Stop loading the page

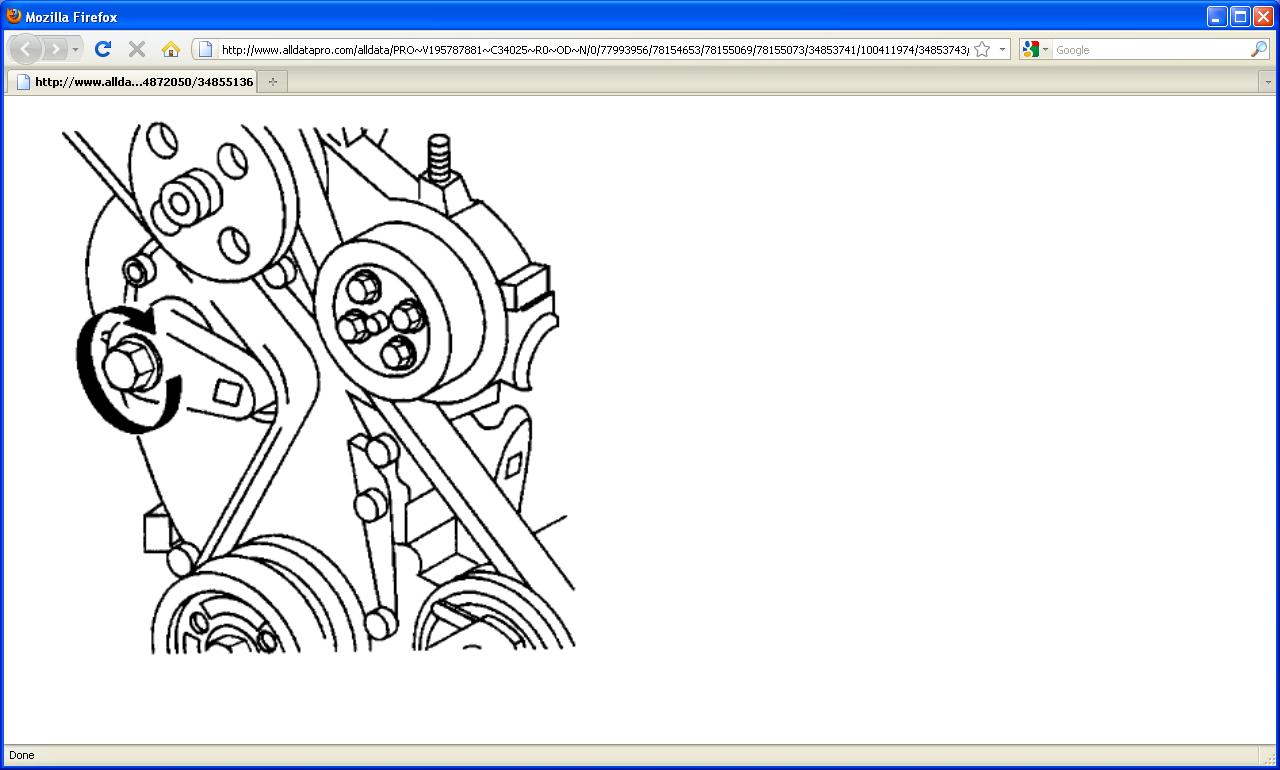pyautogui.click(x=137, y=49)
